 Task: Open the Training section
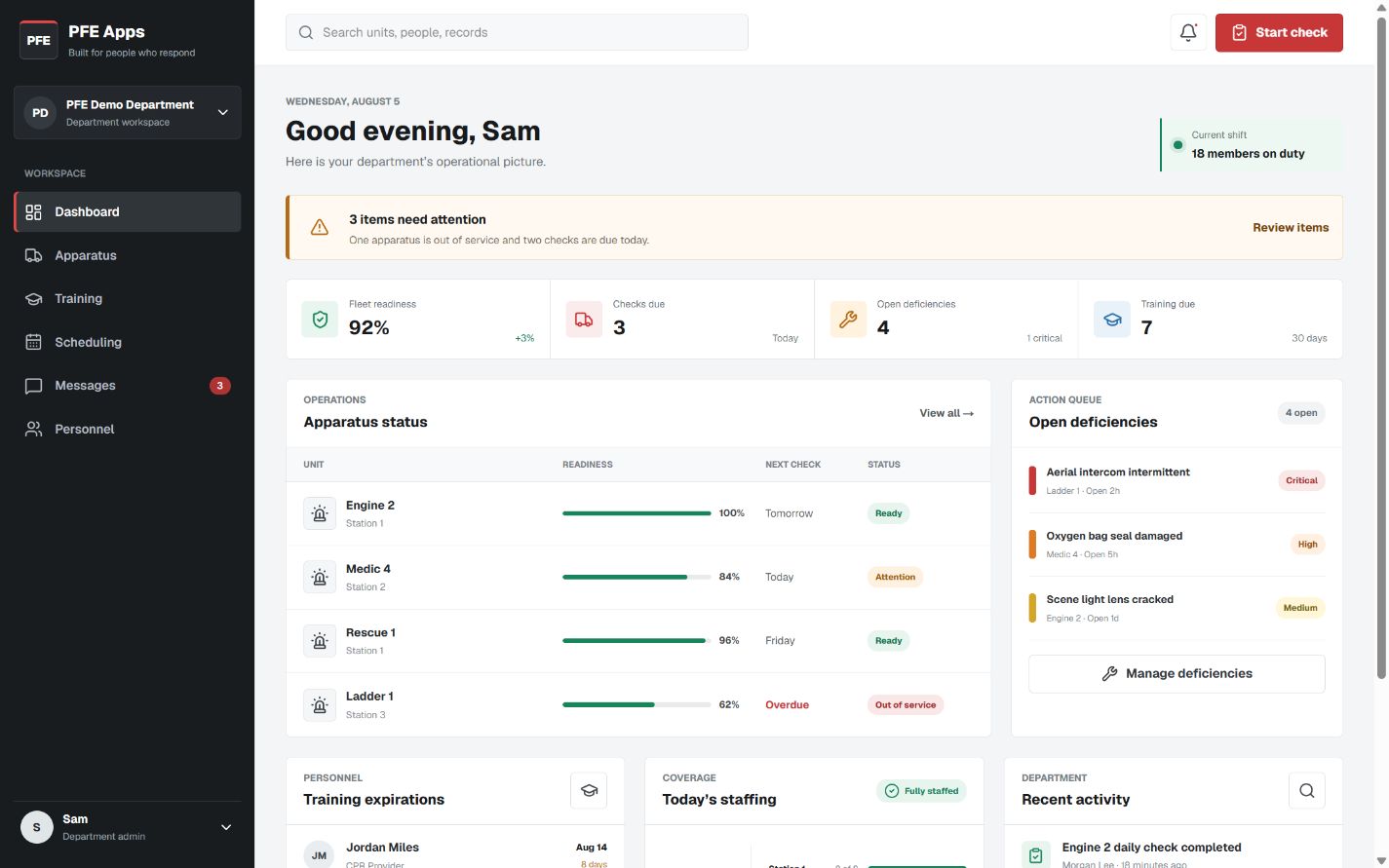coord(128,299)
